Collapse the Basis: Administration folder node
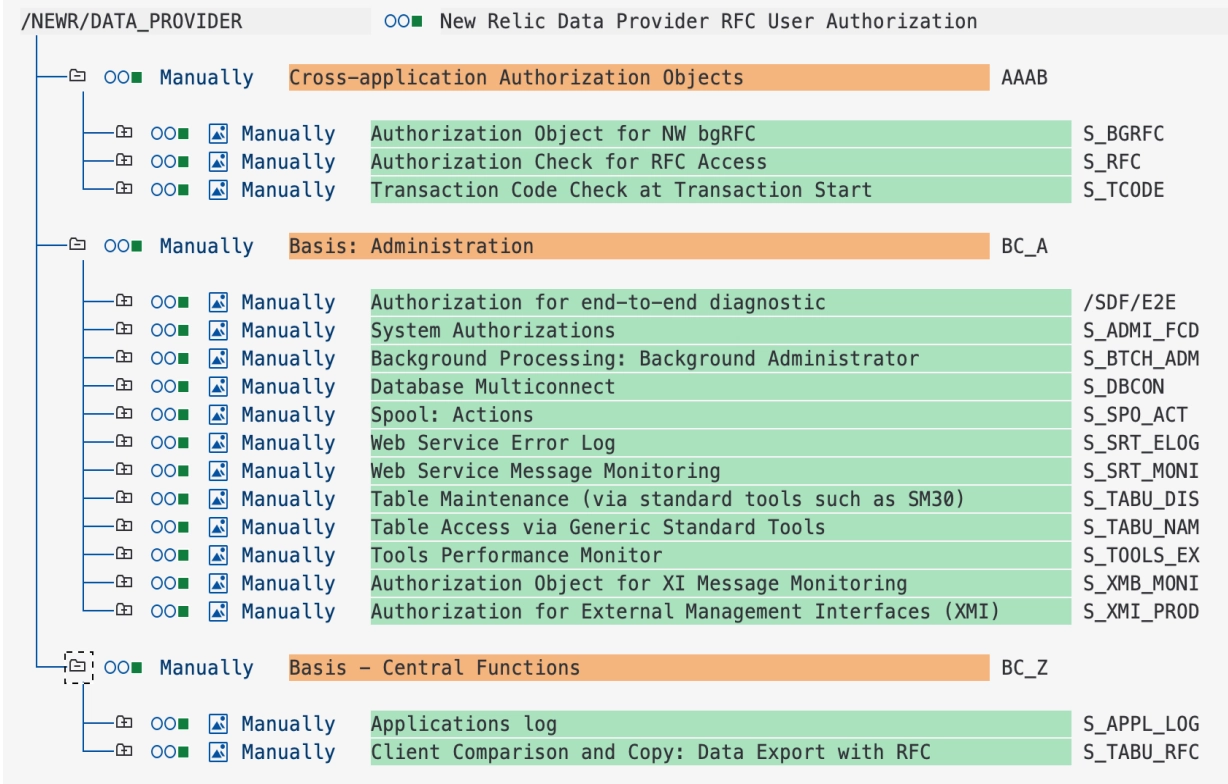This screenshot has height=784, width=1228. (77, 244)
